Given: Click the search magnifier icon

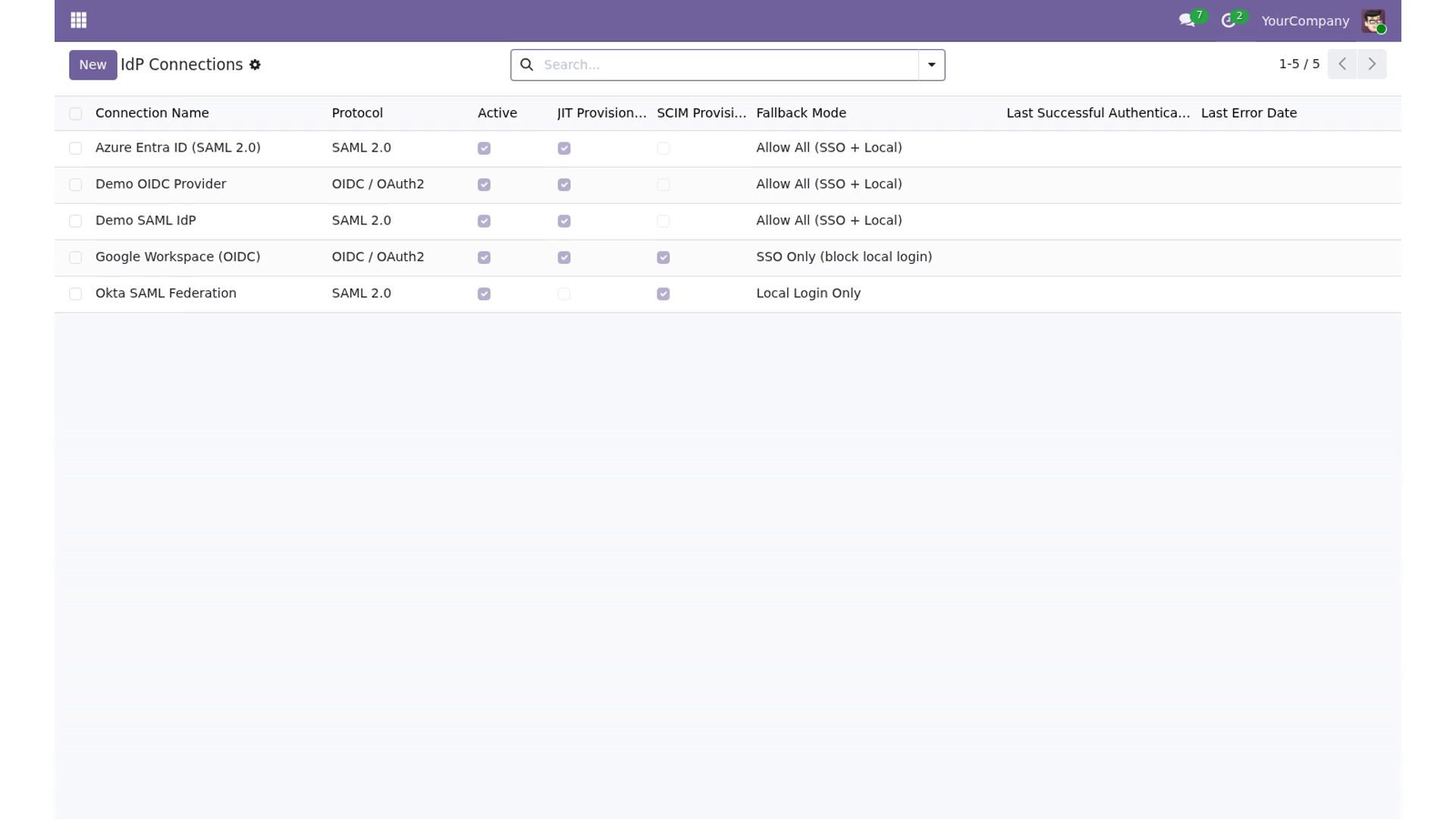Looking at the screenshot, I should tap(527, 64).
